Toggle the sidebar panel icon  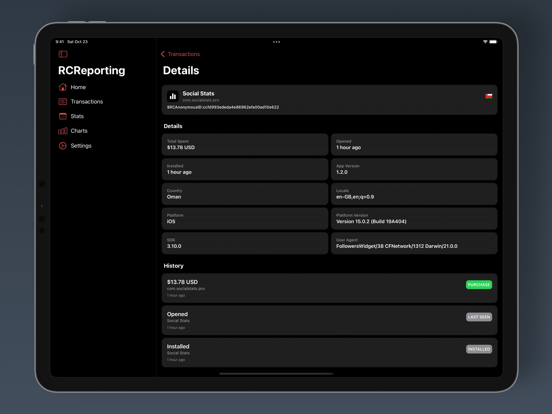[x=63, y=54]
